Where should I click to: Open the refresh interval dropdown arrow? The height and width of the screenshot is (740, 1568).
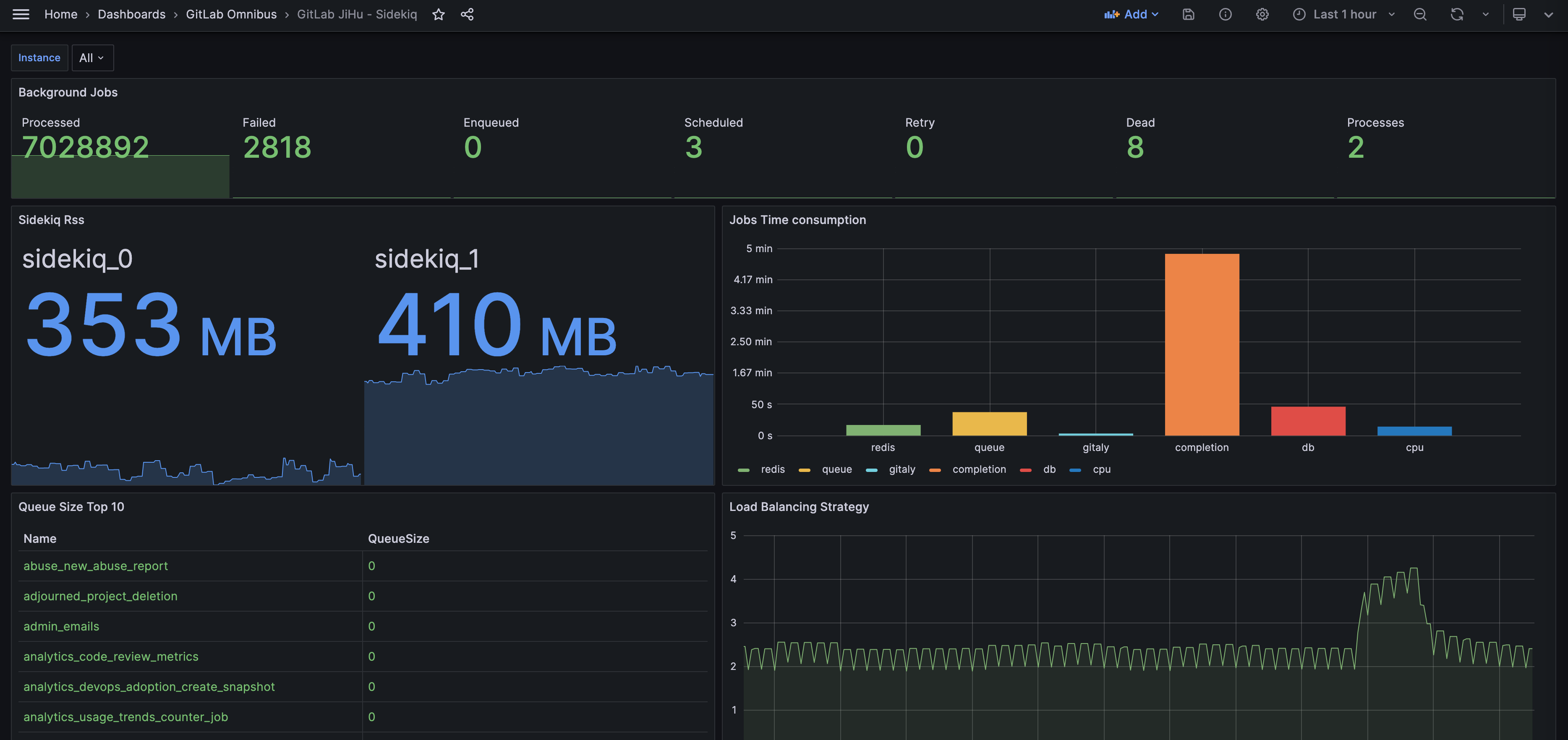(1485, 14)
